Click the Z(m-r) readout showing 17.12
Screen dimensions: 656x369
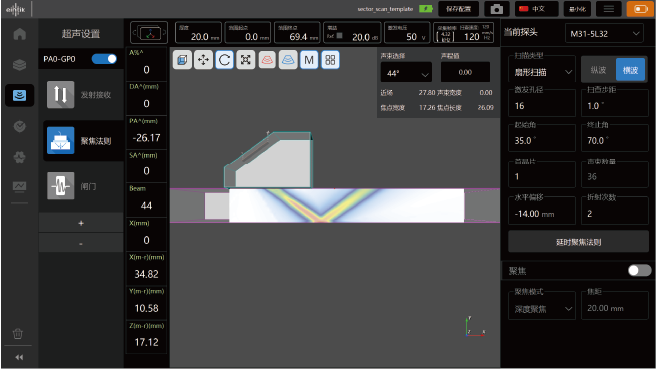(146, 337)
